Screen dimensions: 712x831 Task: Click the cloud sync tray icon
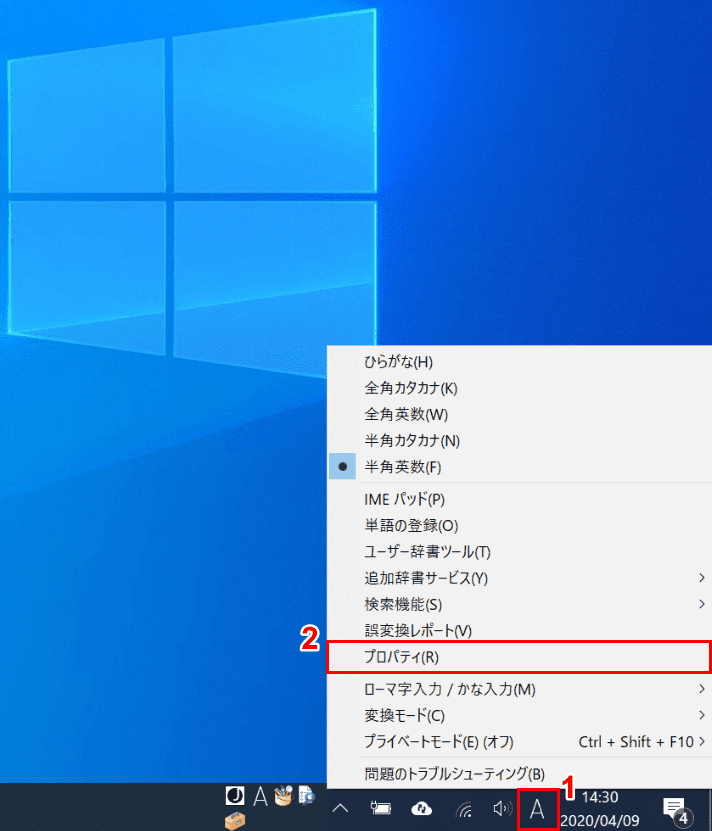tap(422, 809)
